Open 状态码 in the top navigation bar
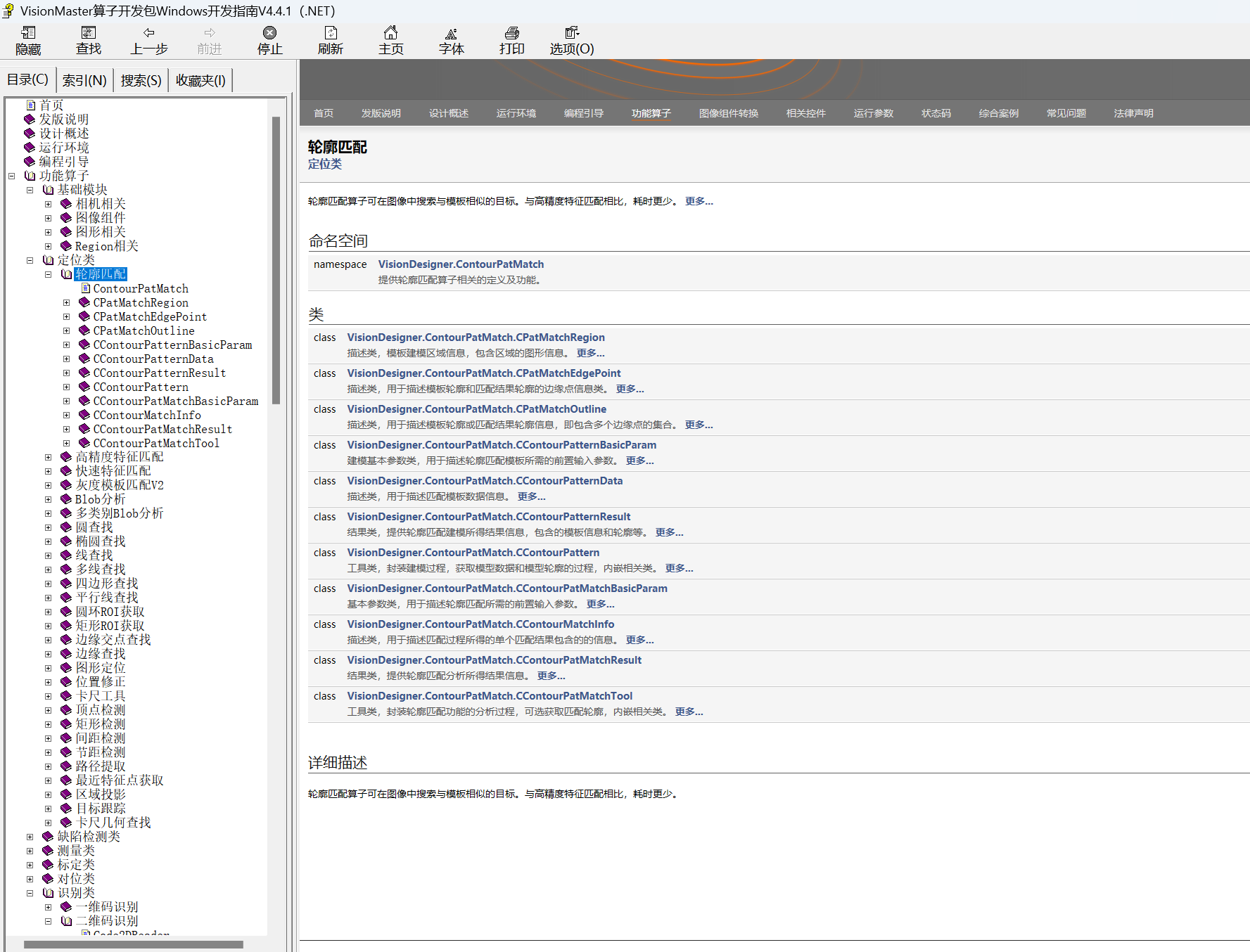1250x952 pixels. 936,113
